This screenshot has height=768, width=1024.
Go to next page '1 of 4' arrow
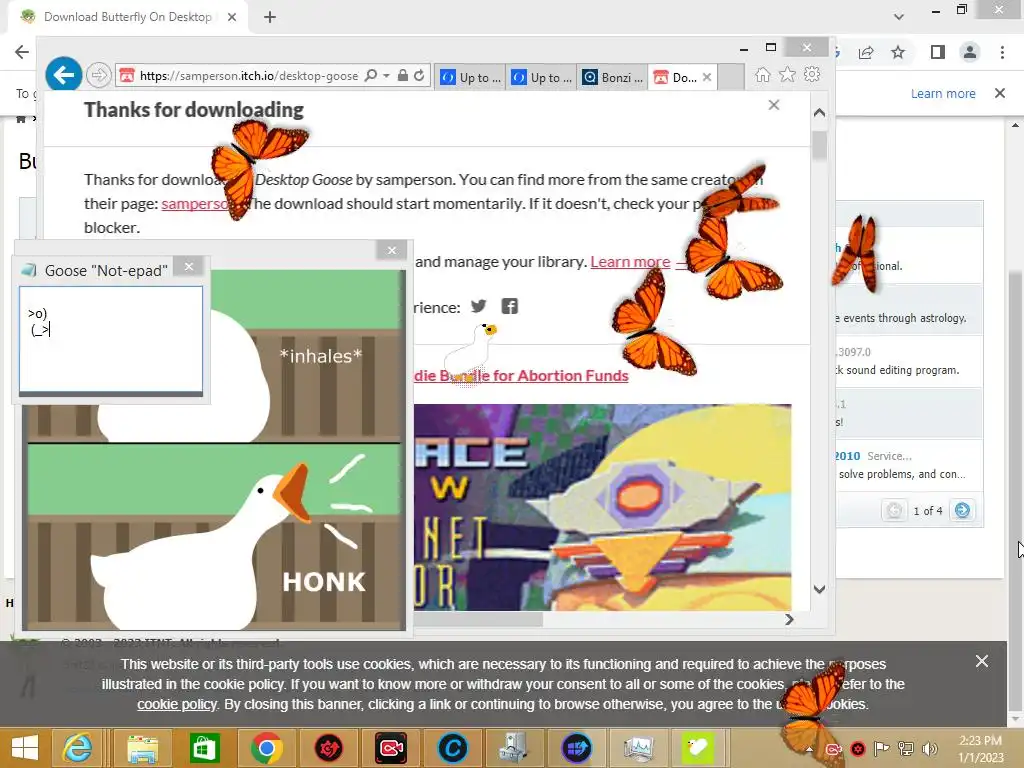click(962, 510)
